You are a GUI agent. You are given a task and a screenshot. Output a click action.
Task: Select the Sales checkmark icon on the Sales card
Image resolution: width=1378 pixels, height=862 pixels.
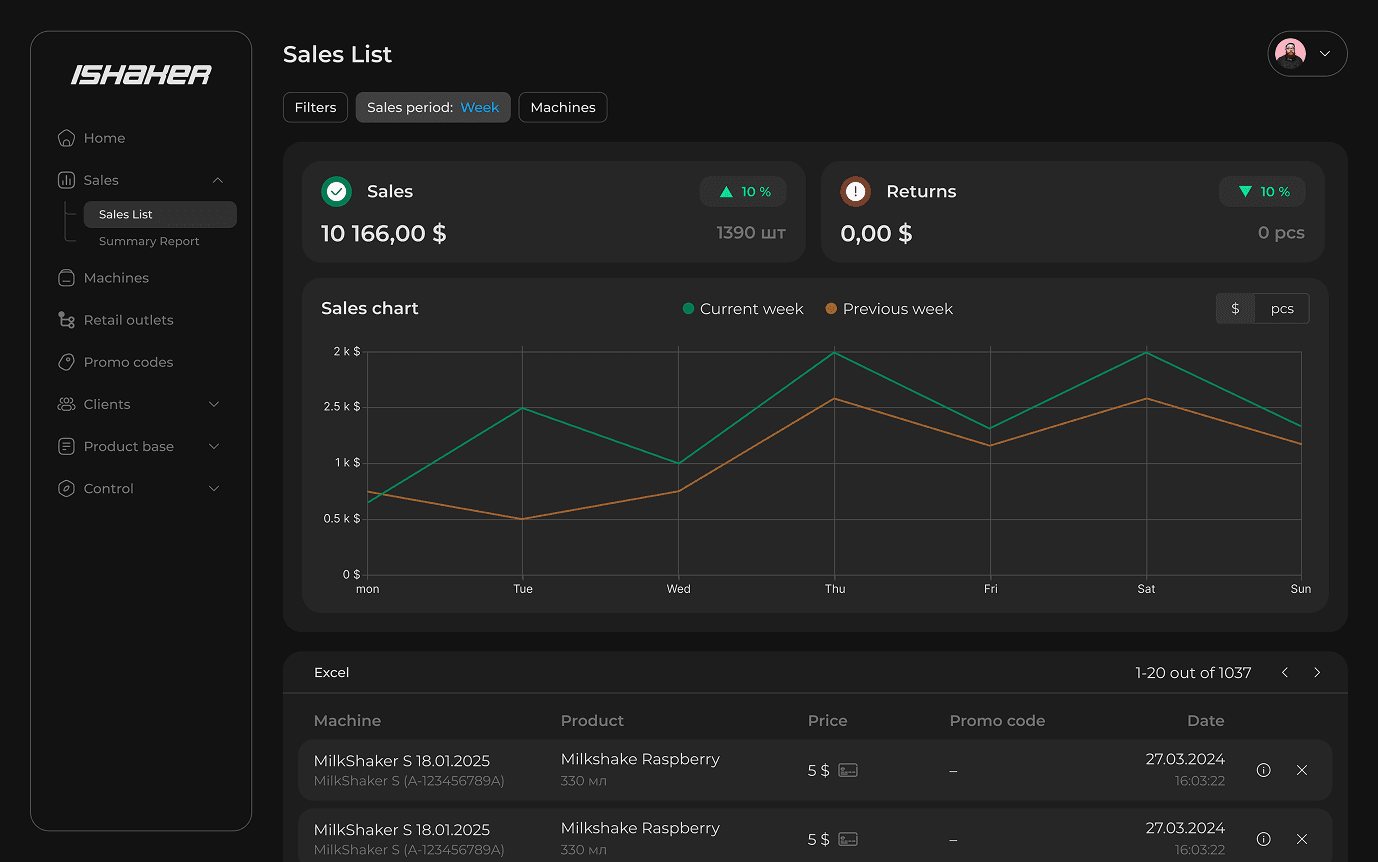[337, 191]
